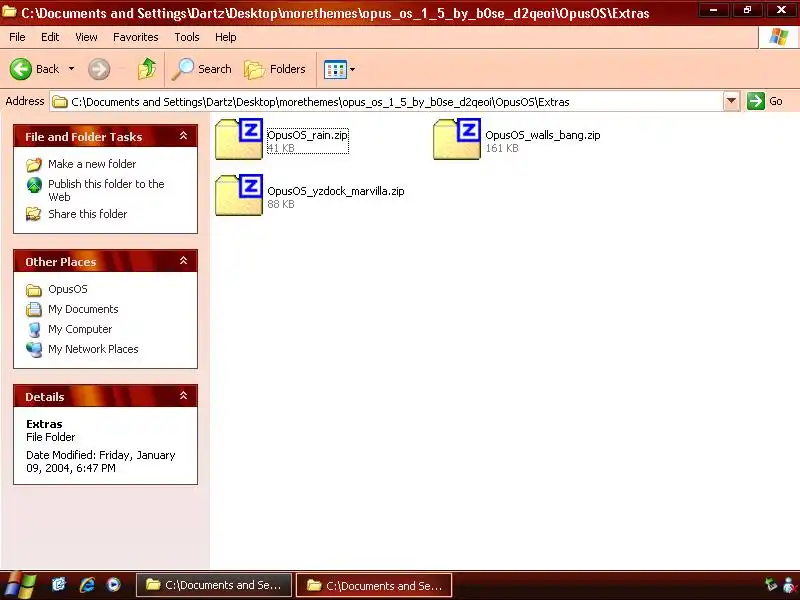Click the second taskbar Explorer window button
This screenshot has width=800, height=600.
point(374,585)
